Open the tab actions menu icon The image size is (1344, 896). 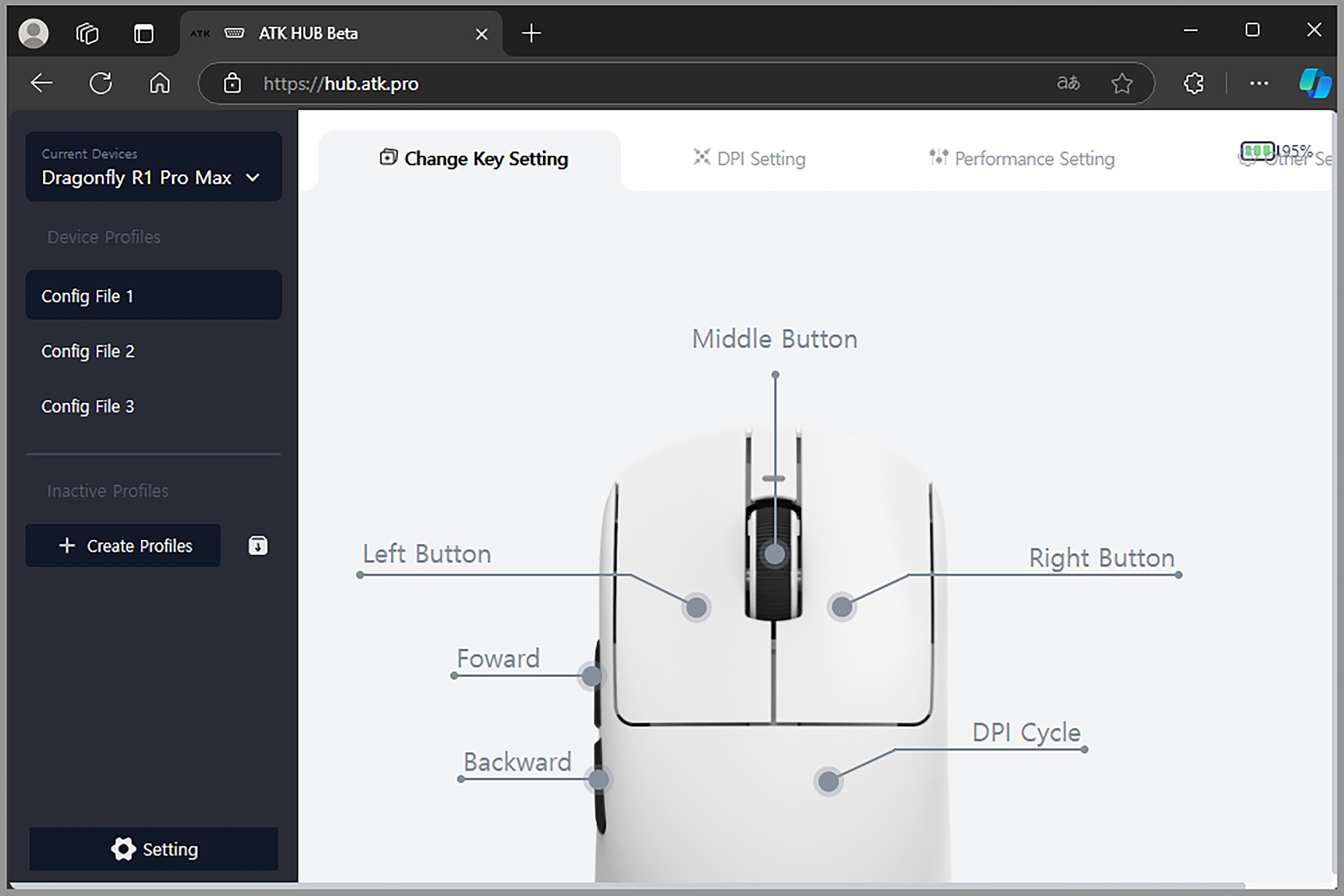tap(144, 33)
